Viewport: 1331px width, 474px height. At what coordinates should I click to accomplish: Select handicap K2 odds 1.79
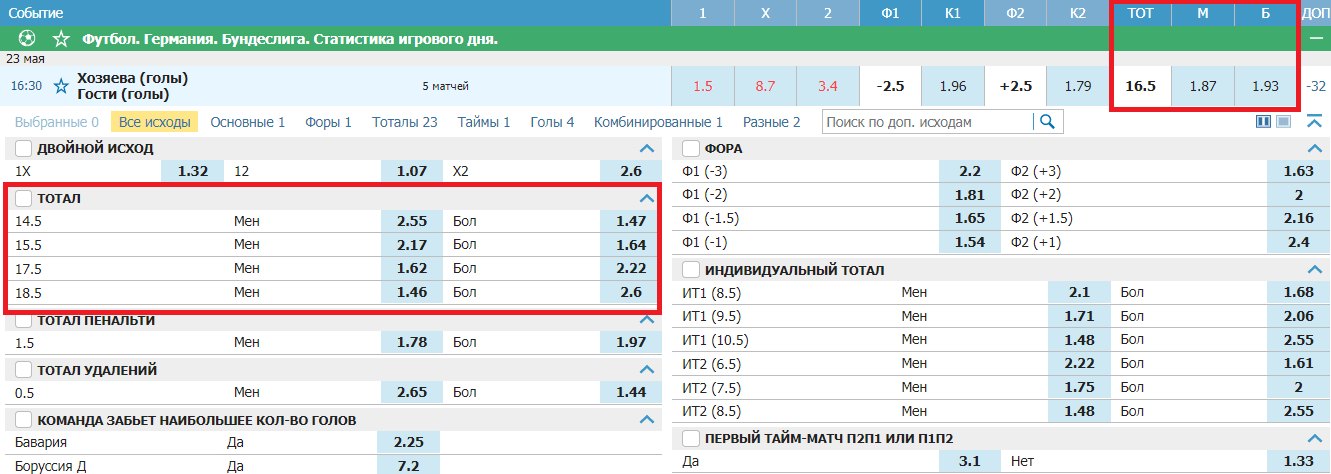(x=1078, y=86)
